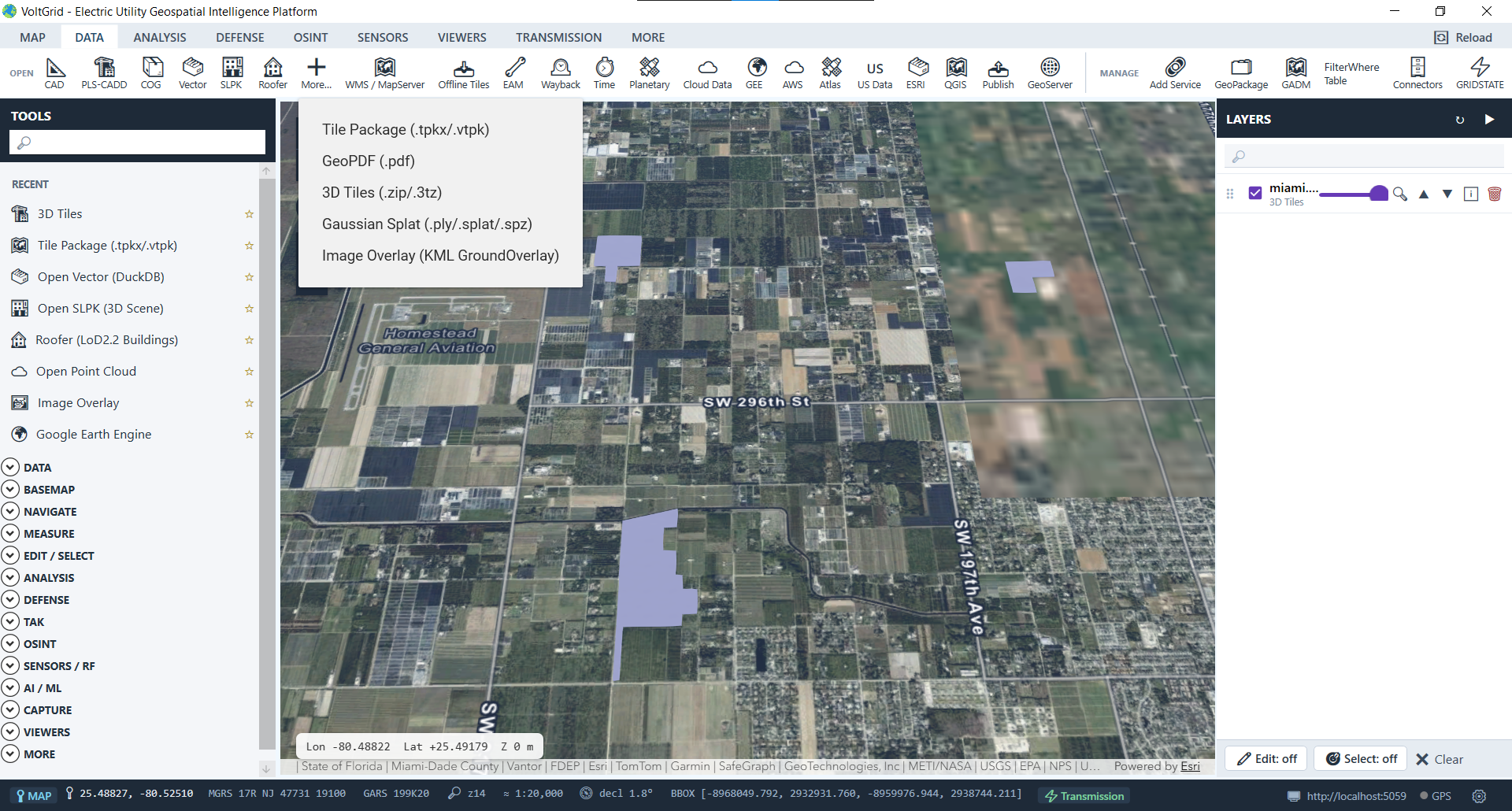
Task: Open the WMS / MapServer tool
Action: [385, 73]
